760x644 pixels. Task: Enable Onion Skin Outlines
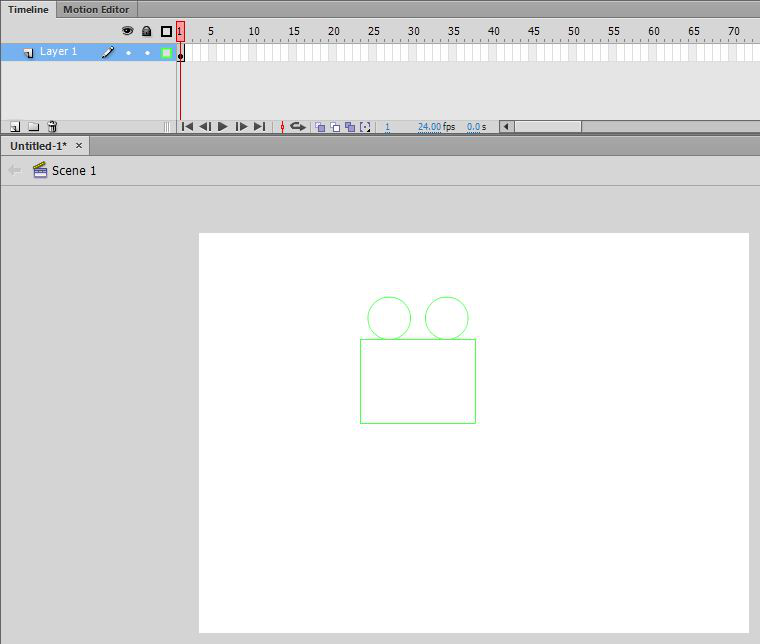point(335,127)
